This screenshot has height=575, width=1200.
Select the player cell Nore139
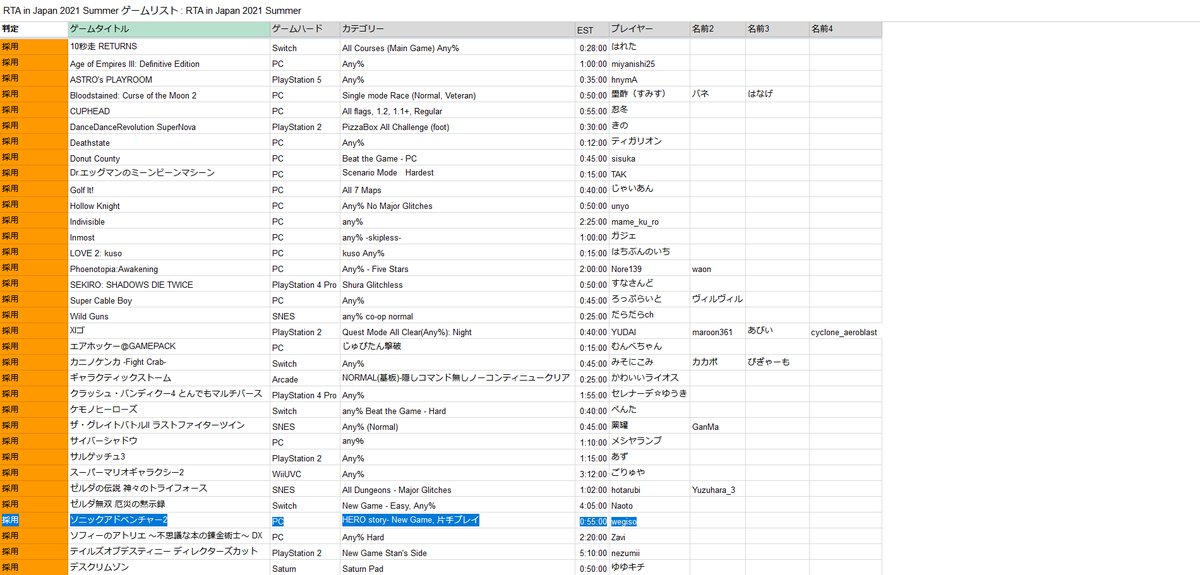click(x=648, y=269)
